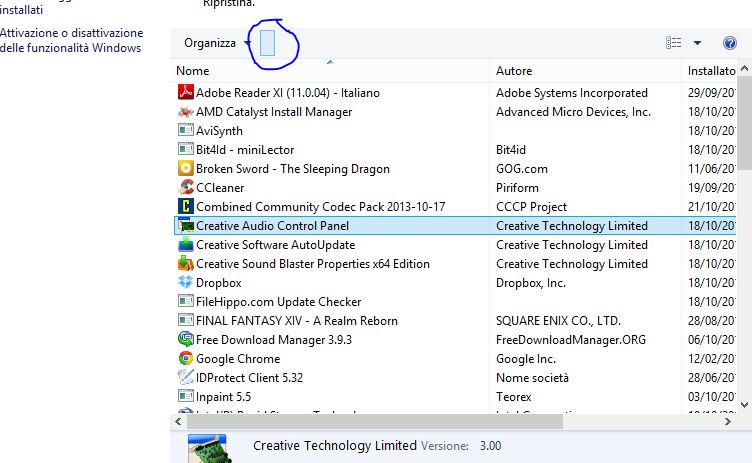Select the Inpaint 5.5 entry name

pyautogui.click(x=223, y=397)
